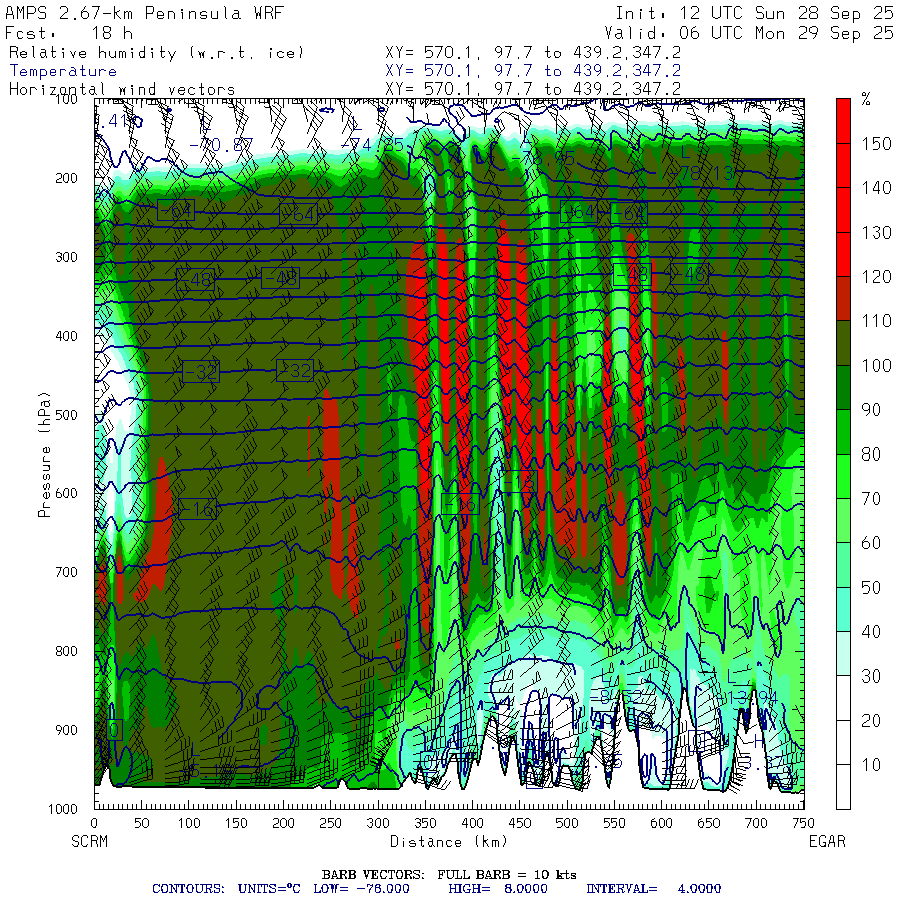Pick the pale cyan colorbar segment between 30 and 40

[x=843, y=654]
